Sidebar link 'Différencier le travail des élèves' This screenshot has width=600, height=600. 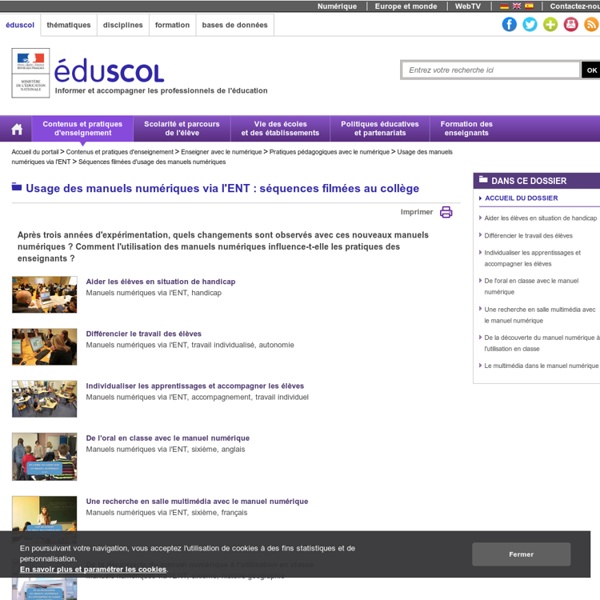(x=528, y=236)
